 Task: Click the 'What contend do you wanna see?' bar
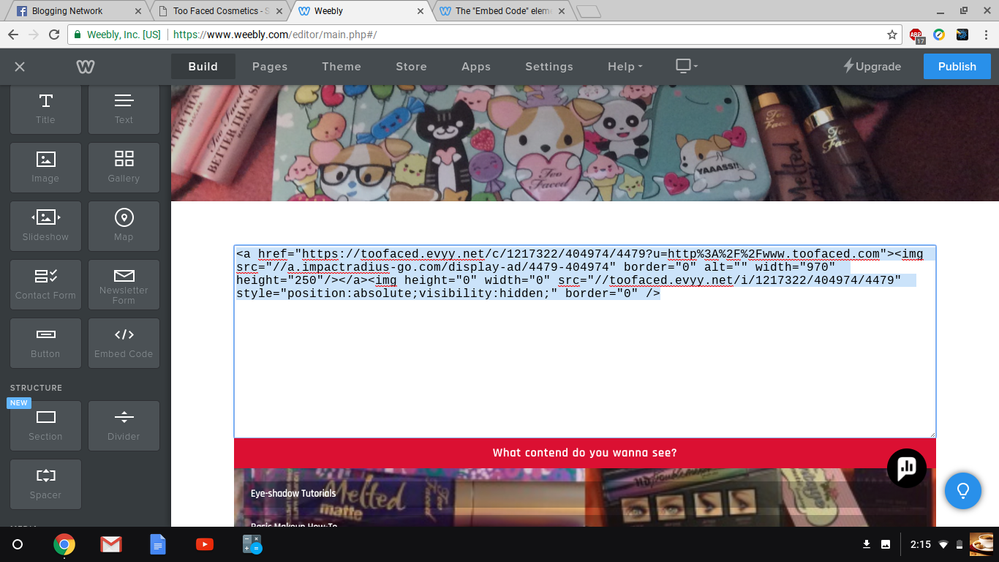[x=585, y=453]
